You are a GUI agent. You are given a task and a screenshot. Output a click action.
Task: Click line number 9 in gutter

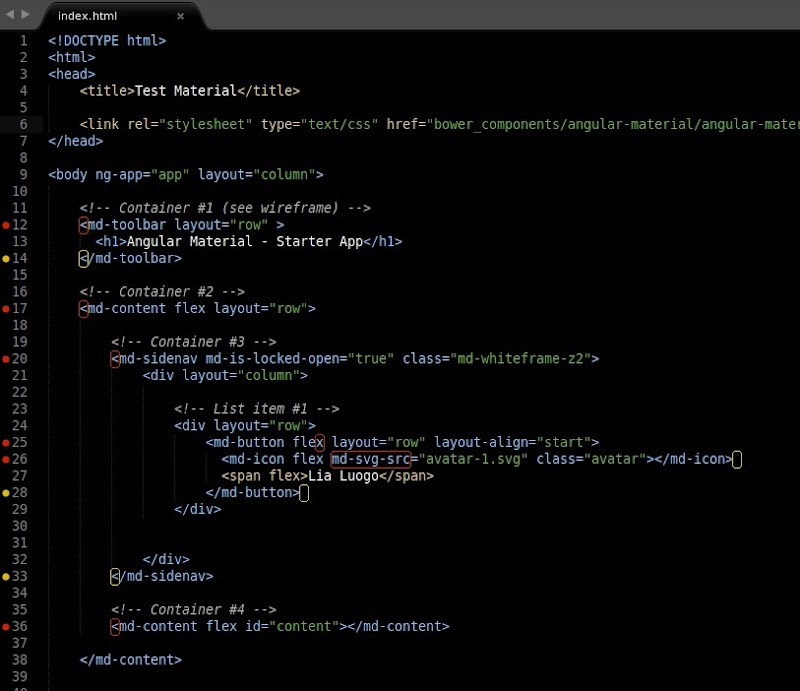pyautogui.click(x=23, y=175)
